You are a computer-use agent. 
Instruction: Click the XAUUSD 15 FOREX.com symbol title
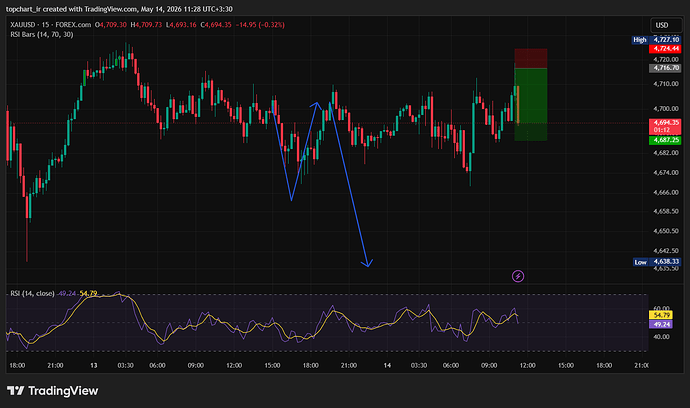pos(51,25)
